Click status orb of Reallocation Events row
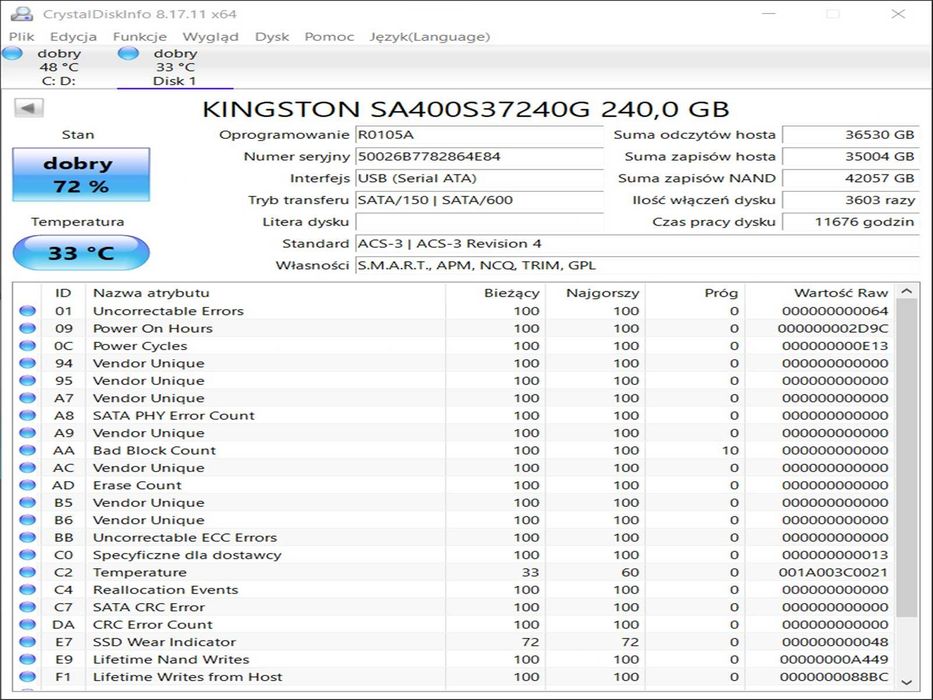 [x=27, y=589]
